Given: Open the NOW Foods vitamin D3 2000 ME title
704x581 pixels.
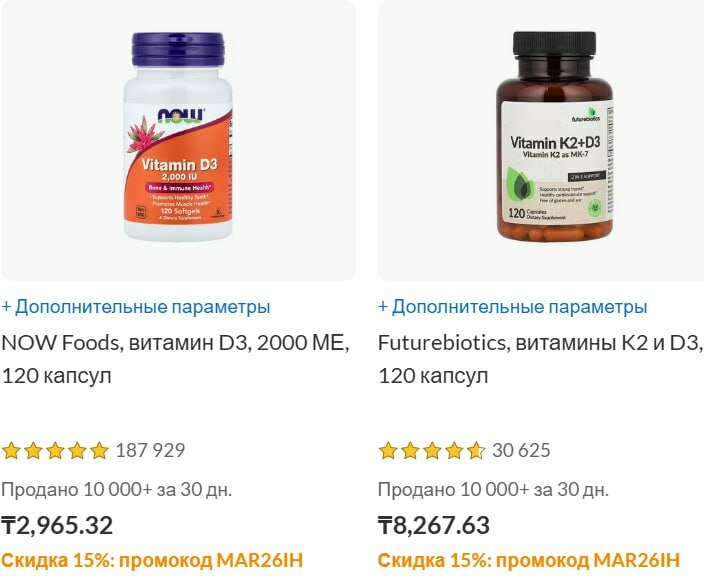Looking at the screenshot, I should click(x=176, y=359).
